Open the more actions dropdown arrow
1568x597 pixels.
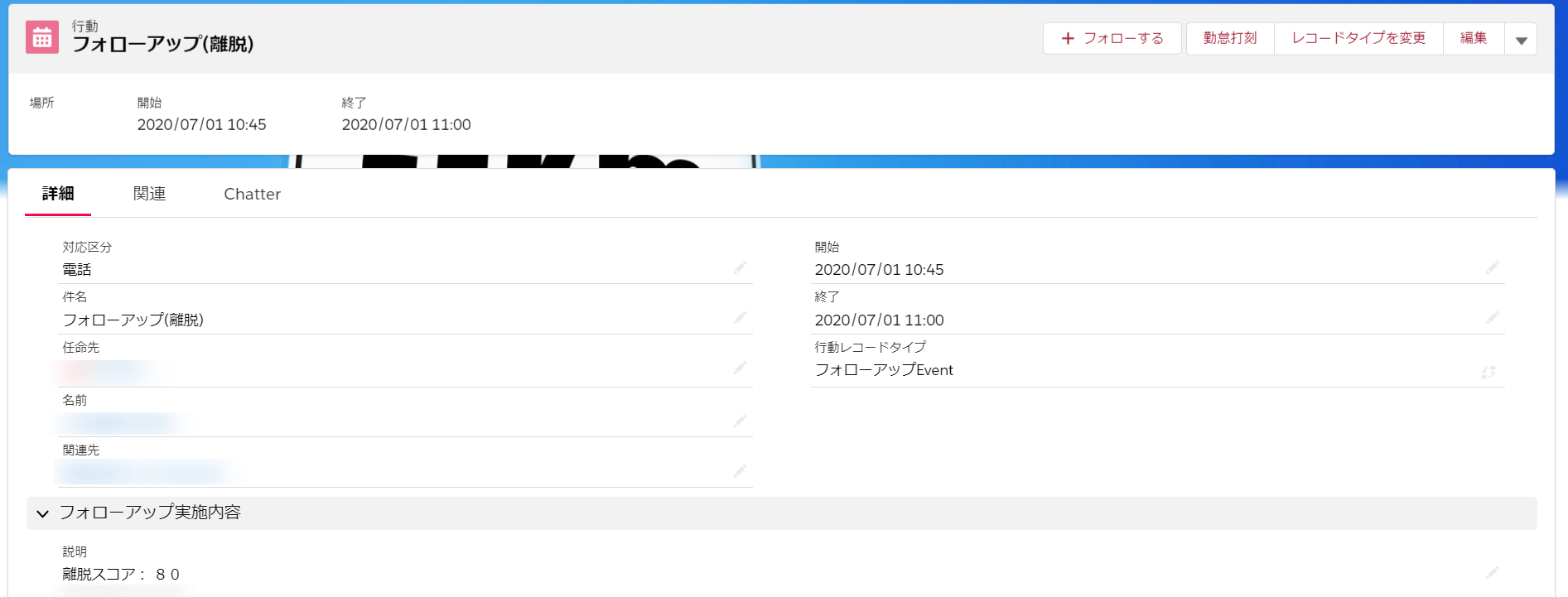(1521, 39)
